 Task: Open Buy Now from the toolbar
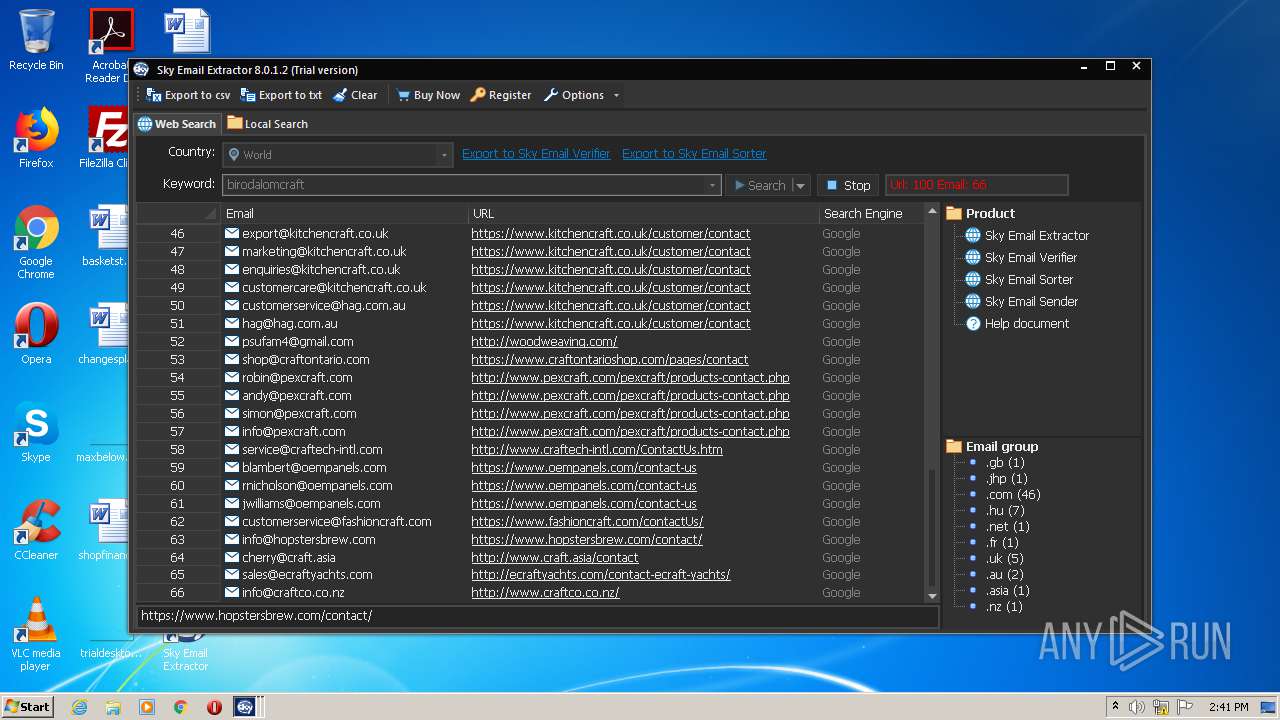click(x=428, y=95)
